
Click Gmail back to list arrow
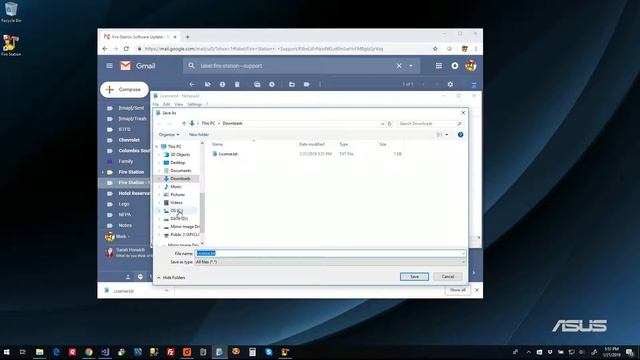tap(192, 84)
